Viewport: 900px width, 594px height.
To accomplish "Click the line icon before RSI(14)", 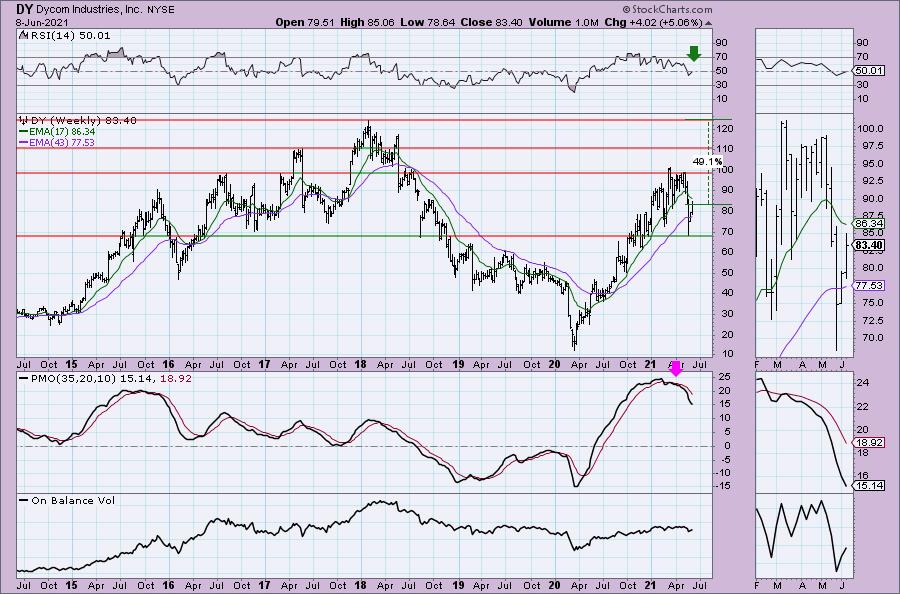I will (24, 36).
